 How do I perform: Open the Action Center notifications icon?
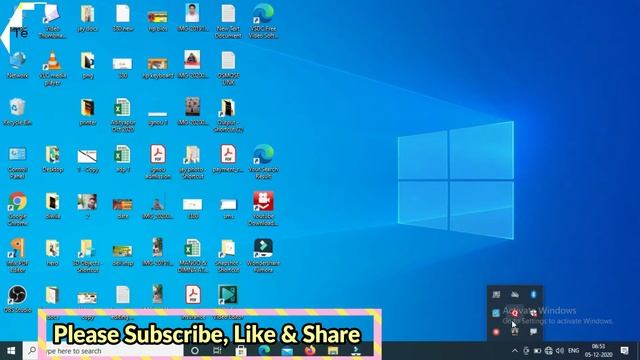point(624,351)
